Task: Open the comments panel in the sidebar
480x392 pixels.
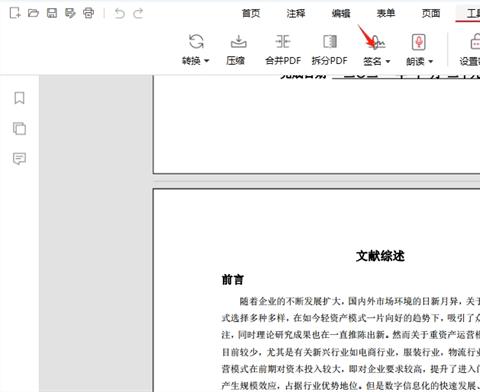Action: tap(19, 159)
